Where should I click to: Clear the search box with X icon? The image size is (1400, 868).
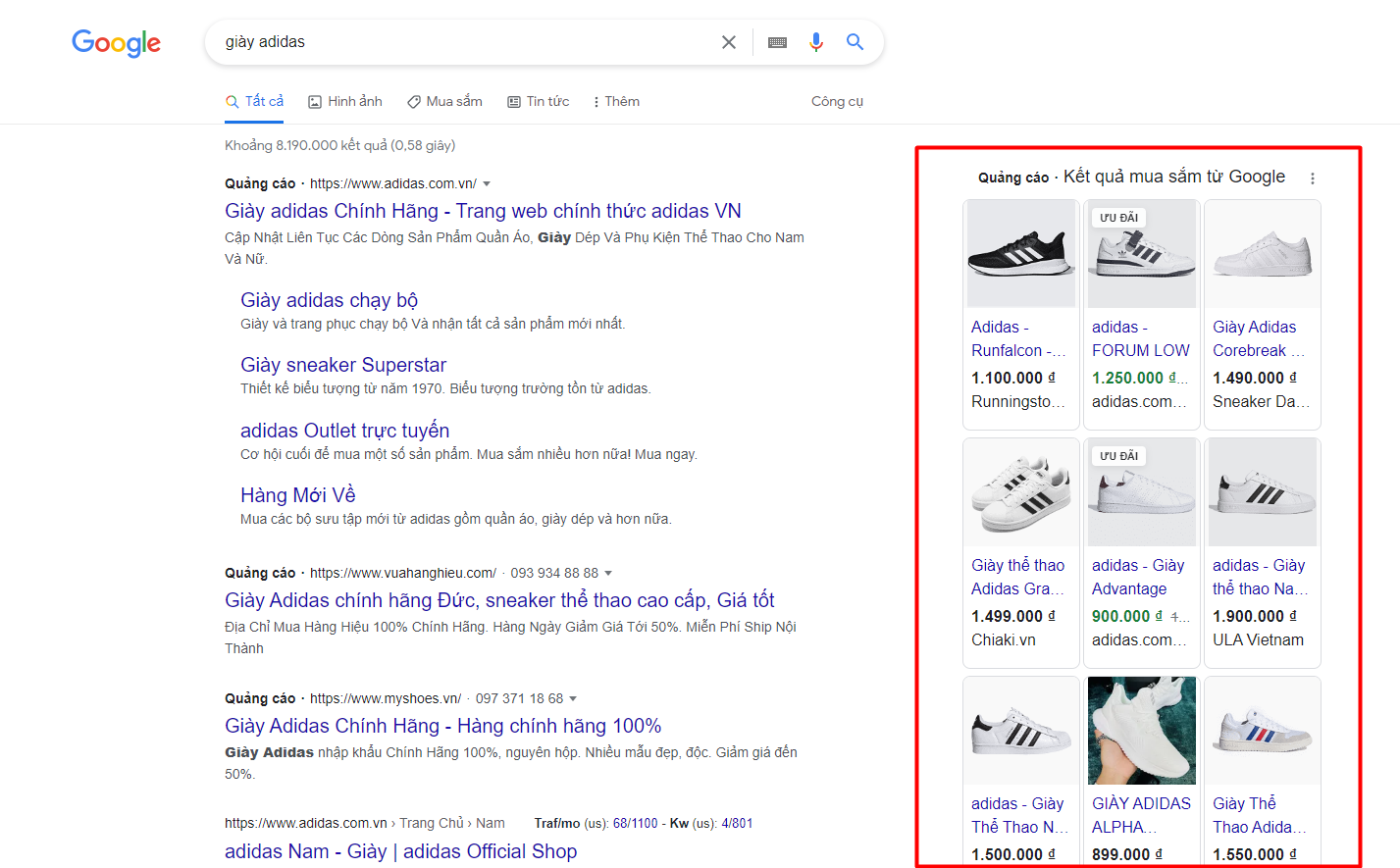pyautogui.click(x=729, y=42)
